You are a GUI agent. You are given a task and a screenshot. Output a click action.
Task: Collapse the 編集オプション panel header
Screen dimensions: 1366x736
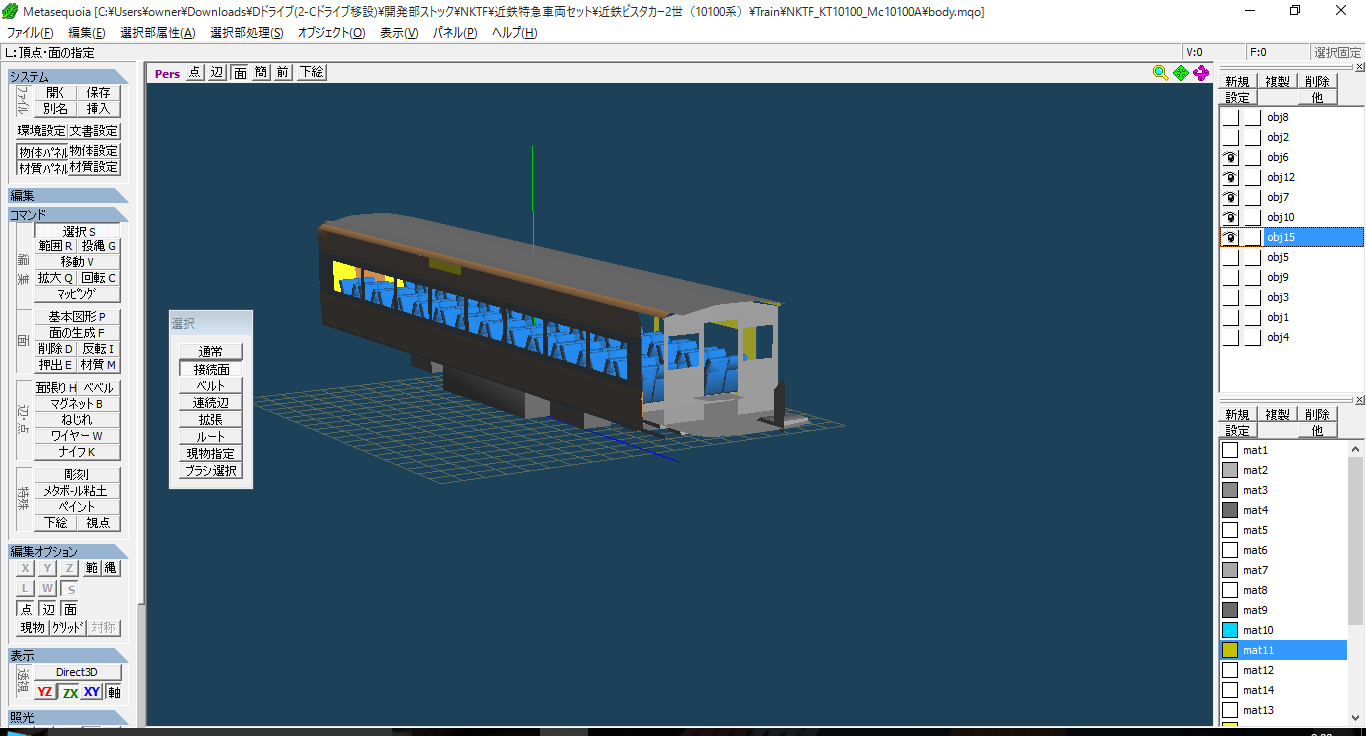[68, 552]
